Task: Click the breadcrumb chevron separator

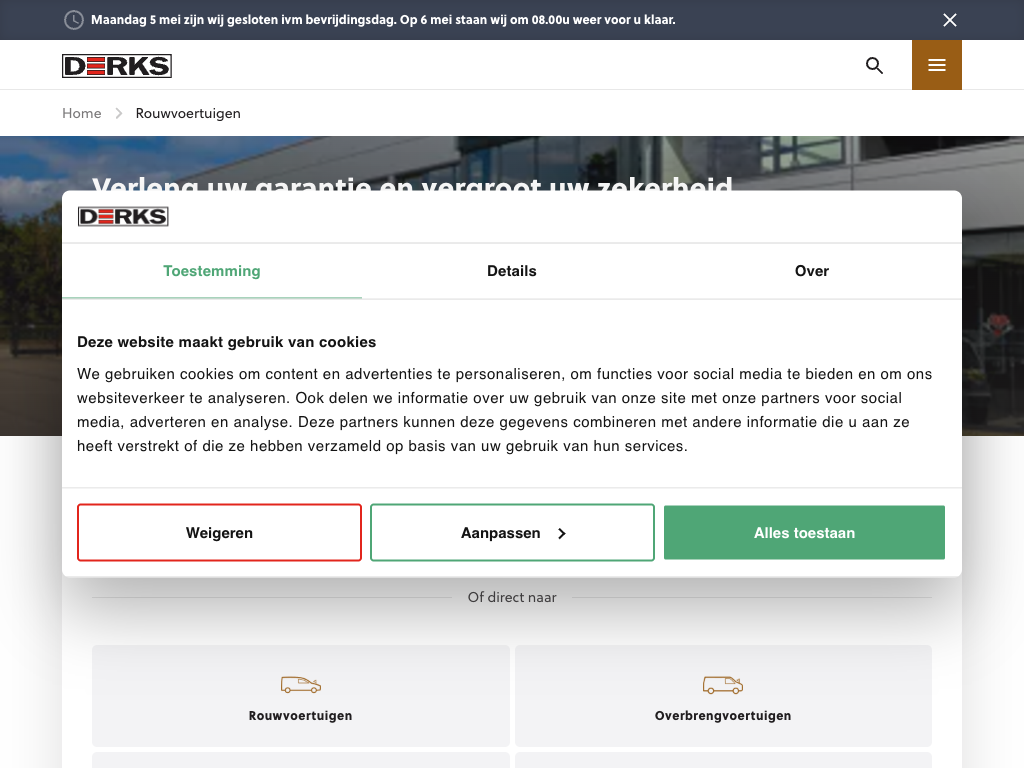Action: 119,113
